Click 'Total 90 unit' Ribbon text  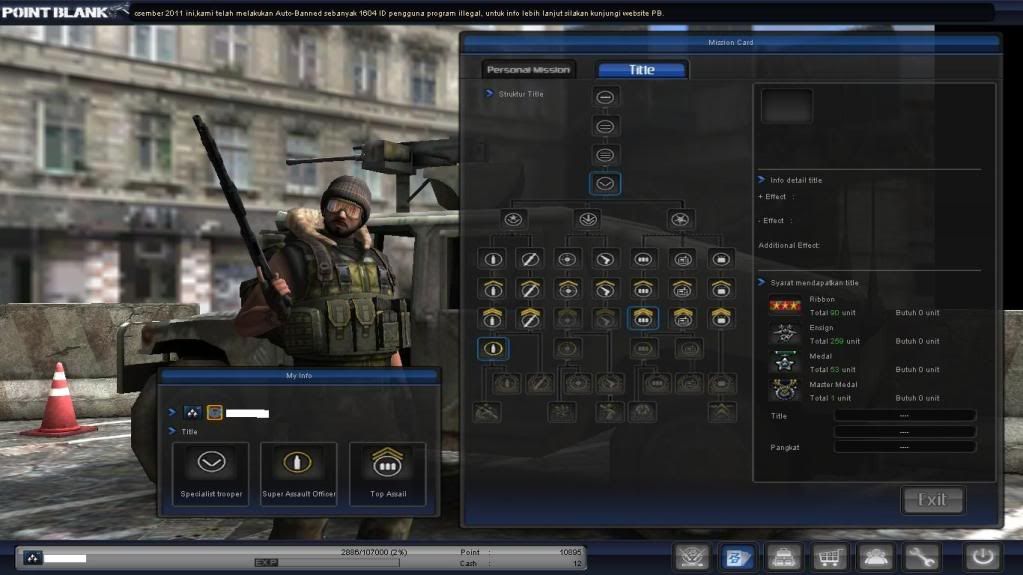coord(832,313)
